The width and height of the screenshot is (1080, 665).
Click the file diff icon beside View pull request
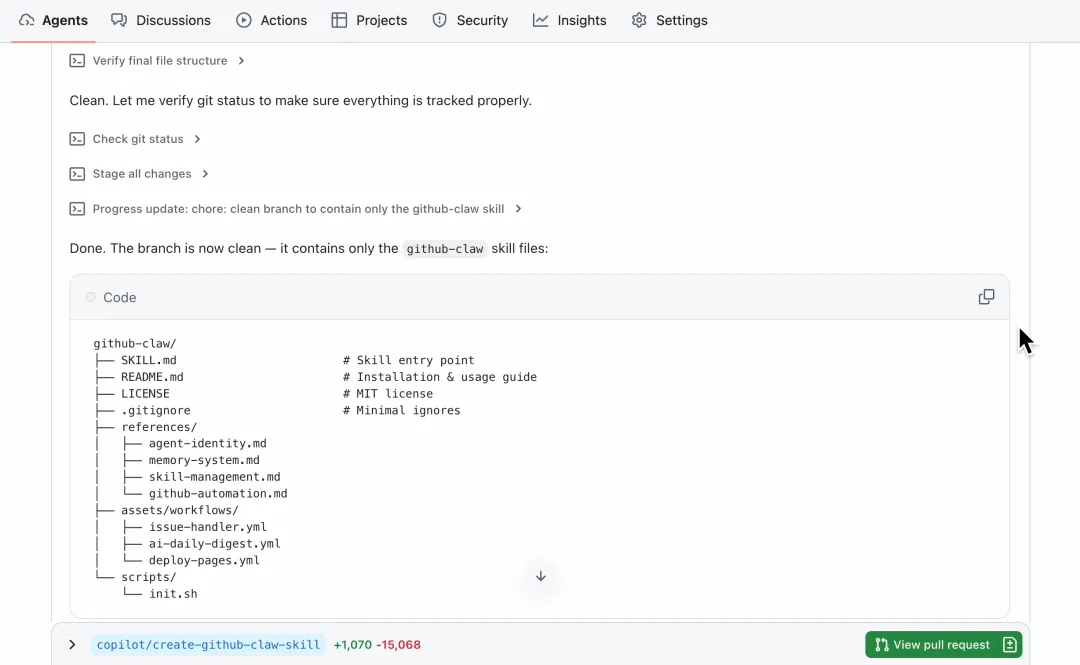(1009, 645)
